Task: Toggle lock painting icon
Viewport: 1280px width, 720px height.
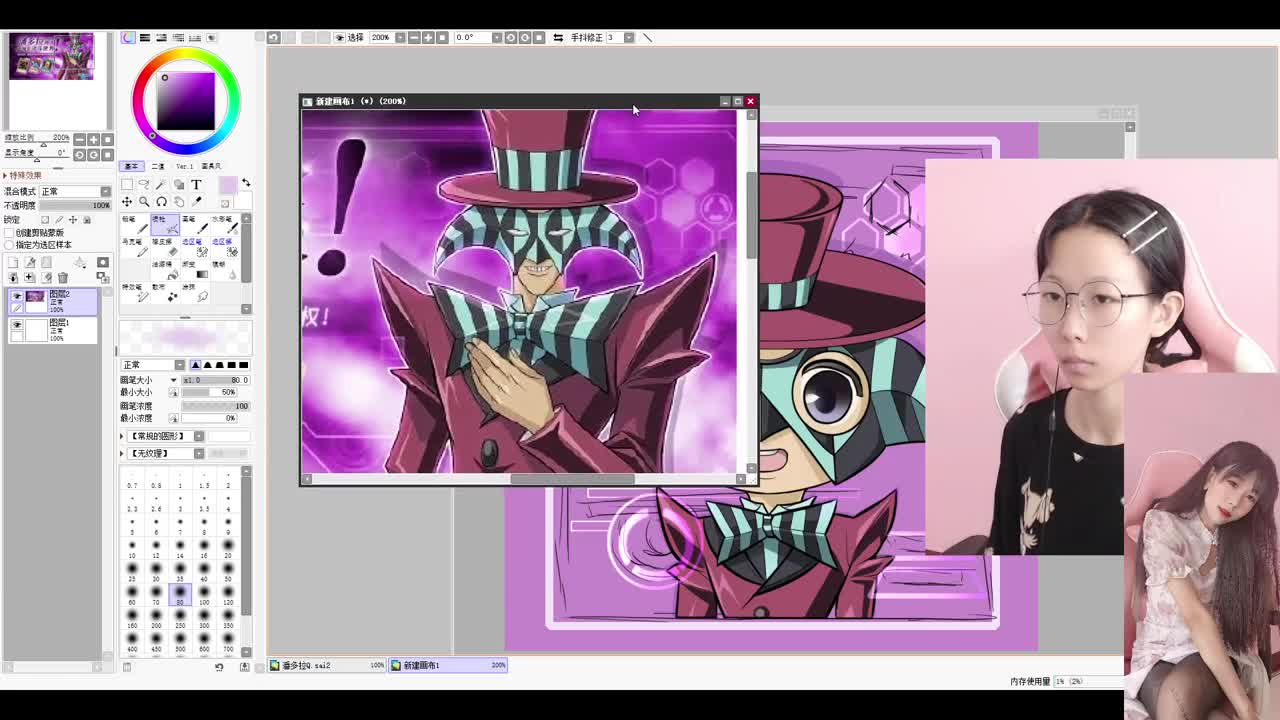Action: click(x=58, y=220)
